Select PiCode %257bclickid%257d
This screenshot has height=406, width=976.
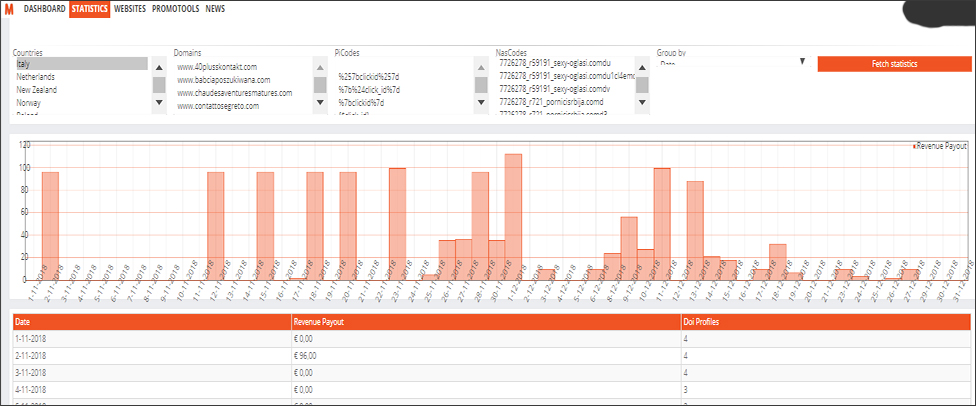369,77
